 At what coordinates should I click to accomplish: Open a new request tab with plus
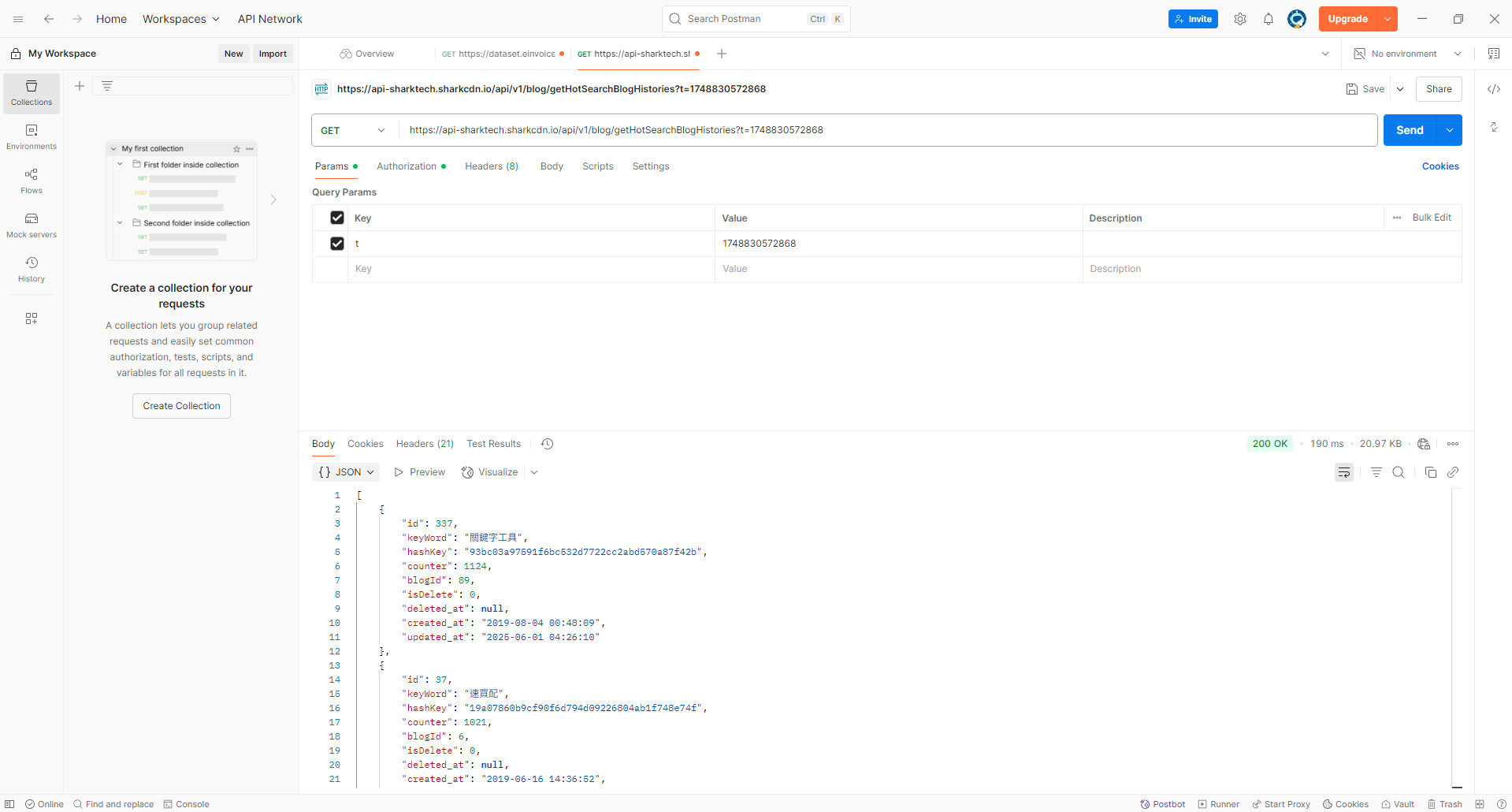point(722,54)
